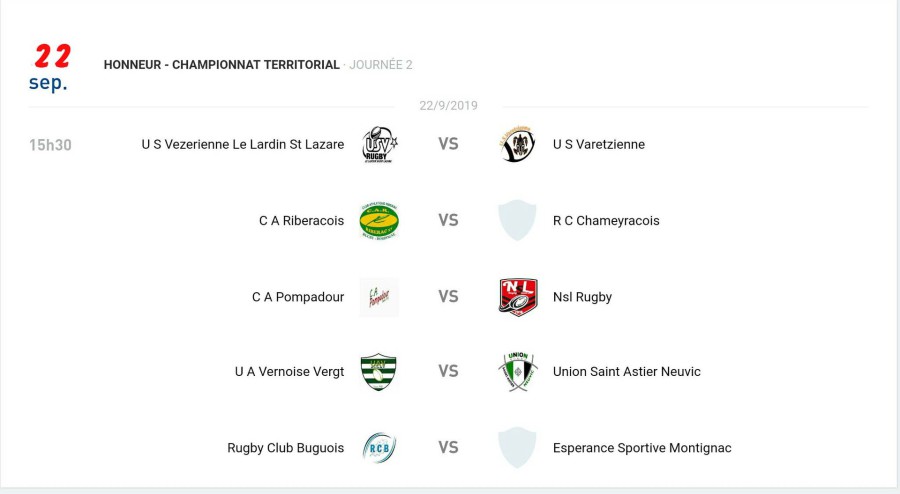
Task: Click the 22 sep. date badge
Action: click(50, 68)
